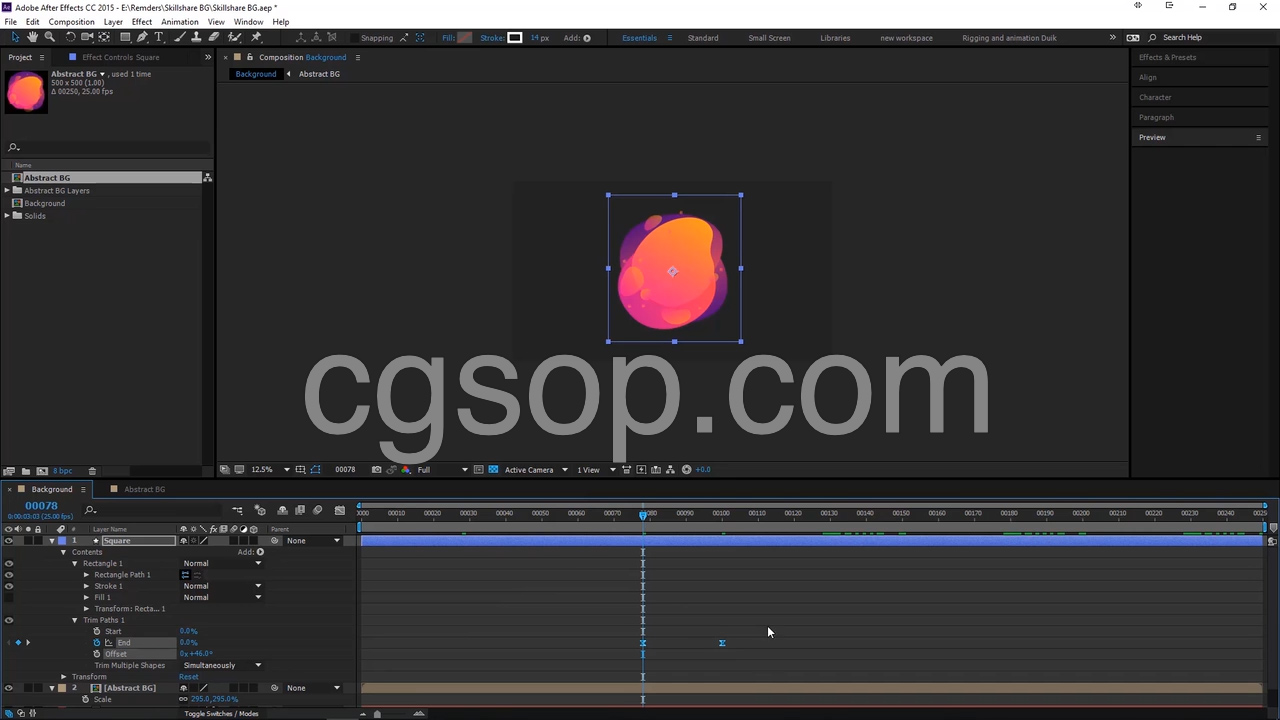The width and height of the screenshot is (1280, 720).
Task: Click Reset for the Transform group
Action: click(x=189, y=677)
